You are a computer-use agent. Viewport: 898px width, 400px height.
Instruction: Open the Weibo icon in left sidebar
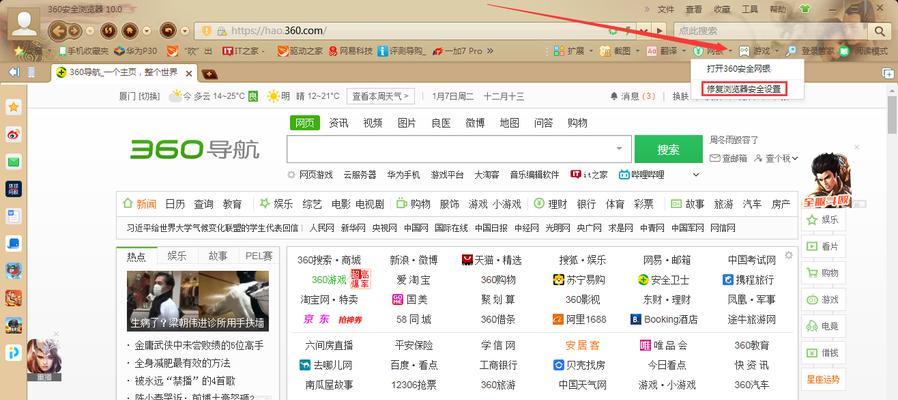[14, 135]
